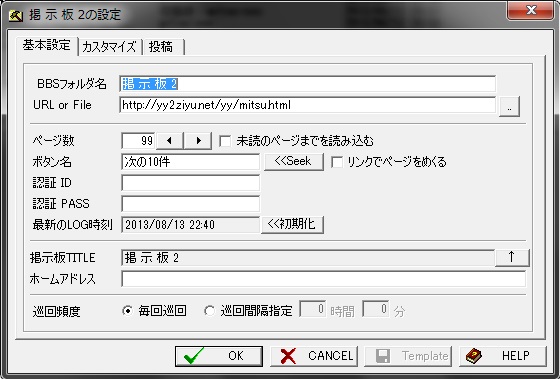
Task: Browse for a file with the '..' button
Action: [x=509, y=106]
